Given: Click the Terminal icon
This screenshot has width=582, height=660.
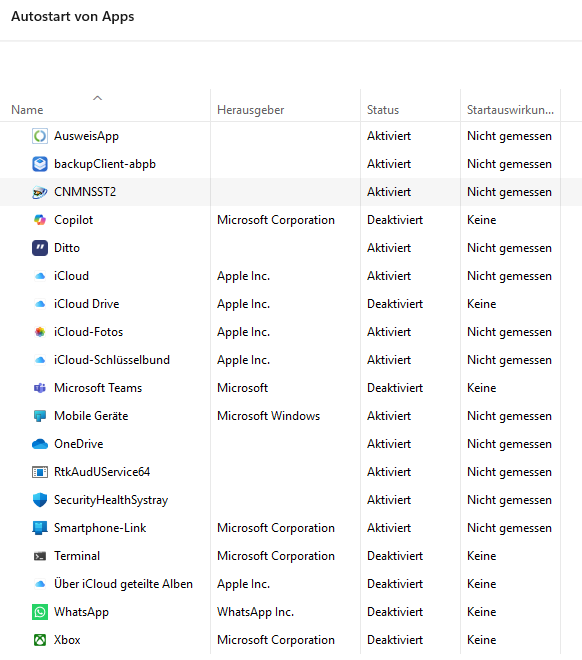Looking at the screenshot, I should coord(40,556).
